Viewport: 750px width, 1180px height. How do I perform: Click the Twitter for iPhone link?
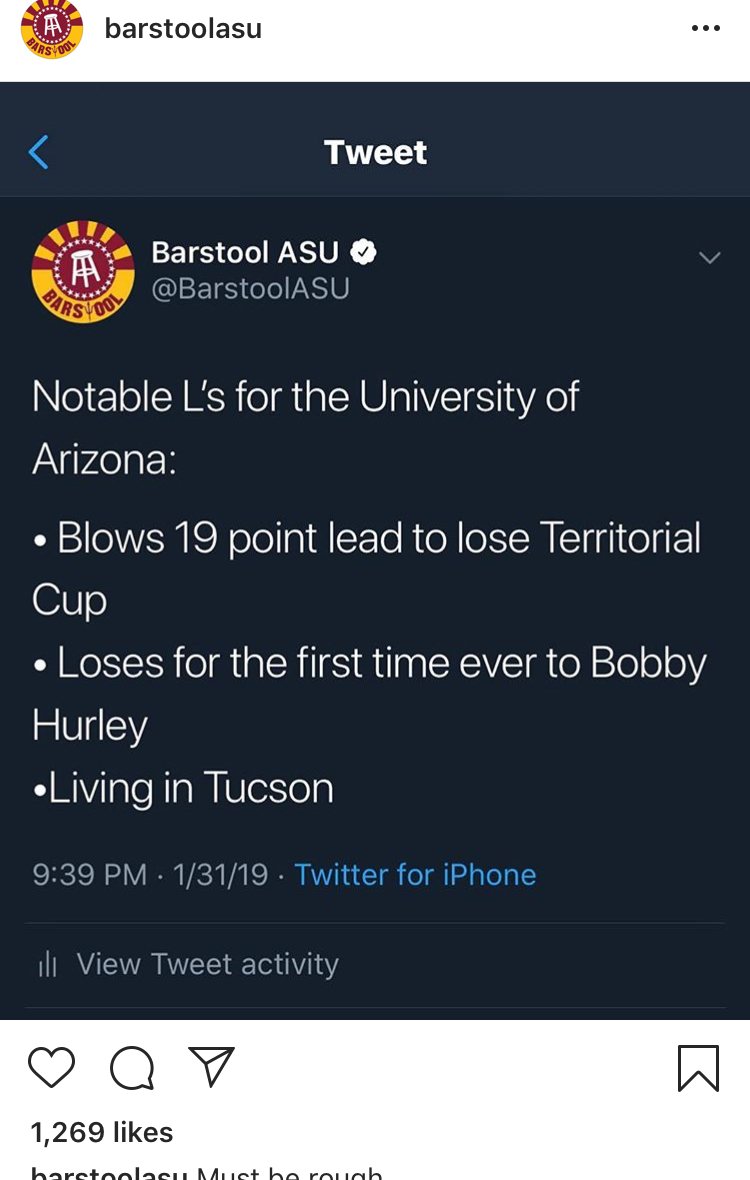pyautogui.click(x=414, y=874)
